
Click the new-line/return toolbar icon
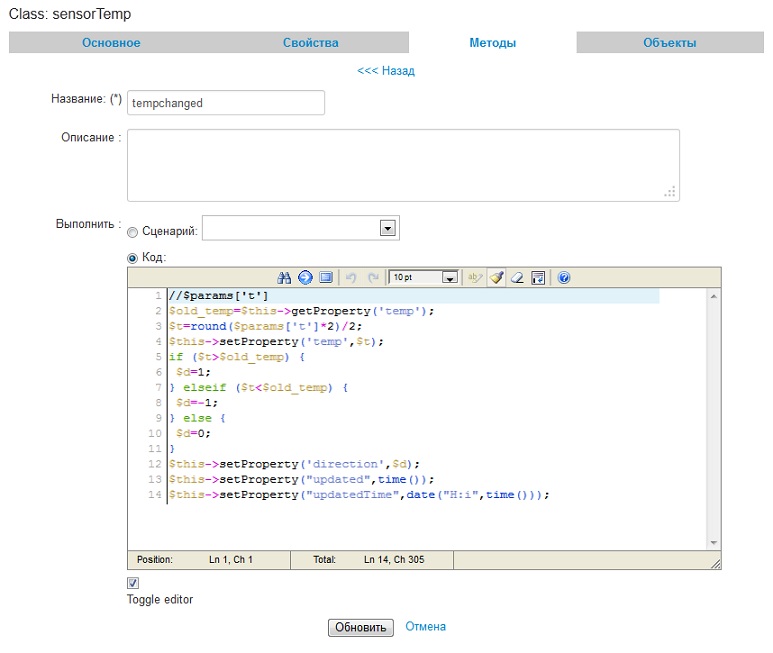coord(537,277)
